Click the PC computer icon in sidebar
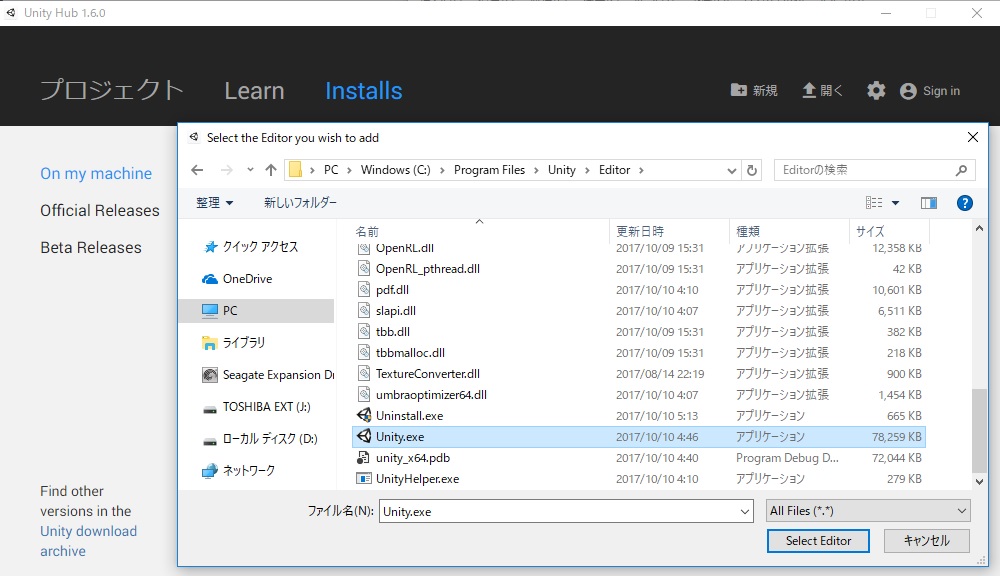This screenshot has width=1000, height=576. click(209, 311)
